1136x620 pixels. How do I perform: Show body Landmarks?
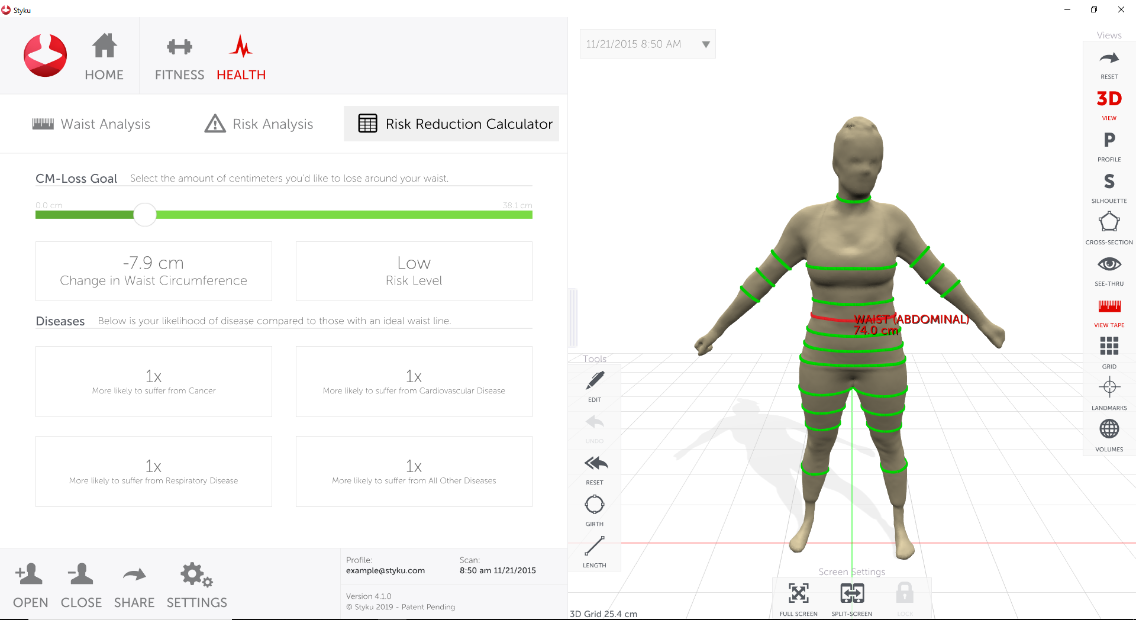pos(1109,392)
